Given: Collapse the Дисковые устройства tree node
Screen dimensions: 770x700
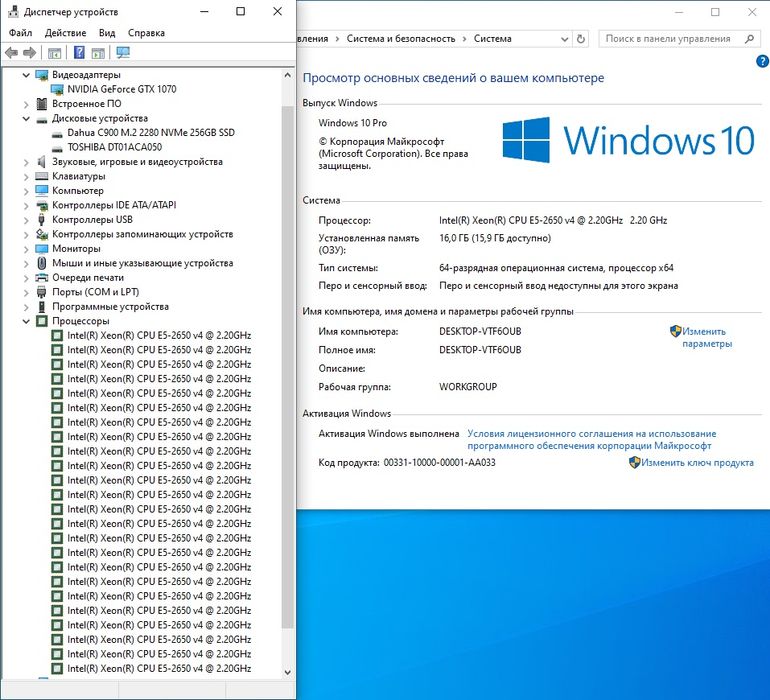Looking at the screenshot, I should coord(26,118).
